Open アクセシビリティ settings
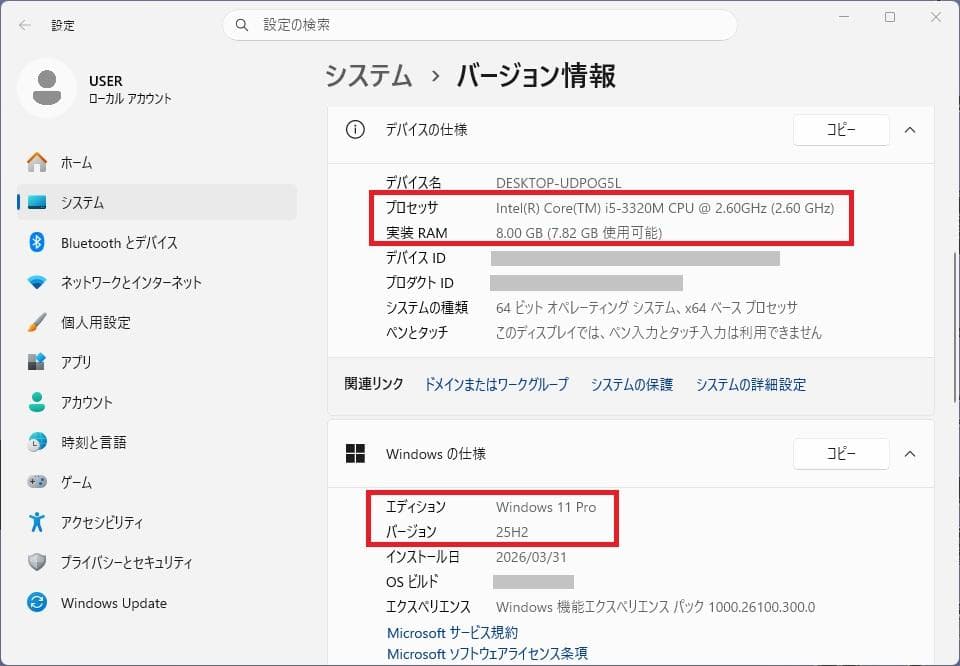This screenshot has width=960, height=666. coord(101,523)
